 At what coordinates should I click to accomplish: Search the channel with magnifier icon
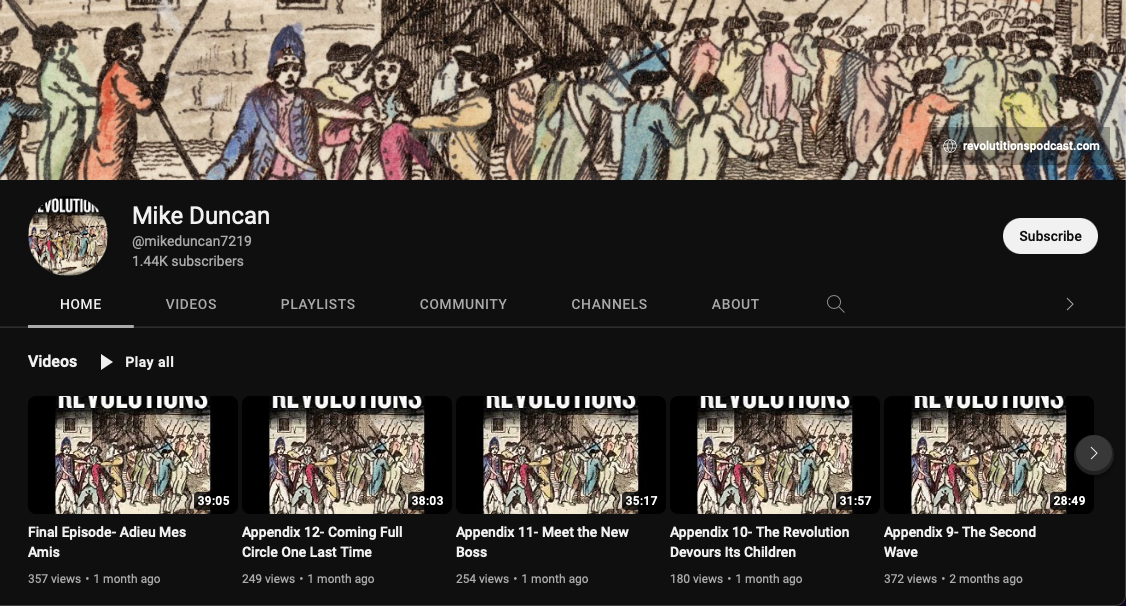tap(835, 304)
